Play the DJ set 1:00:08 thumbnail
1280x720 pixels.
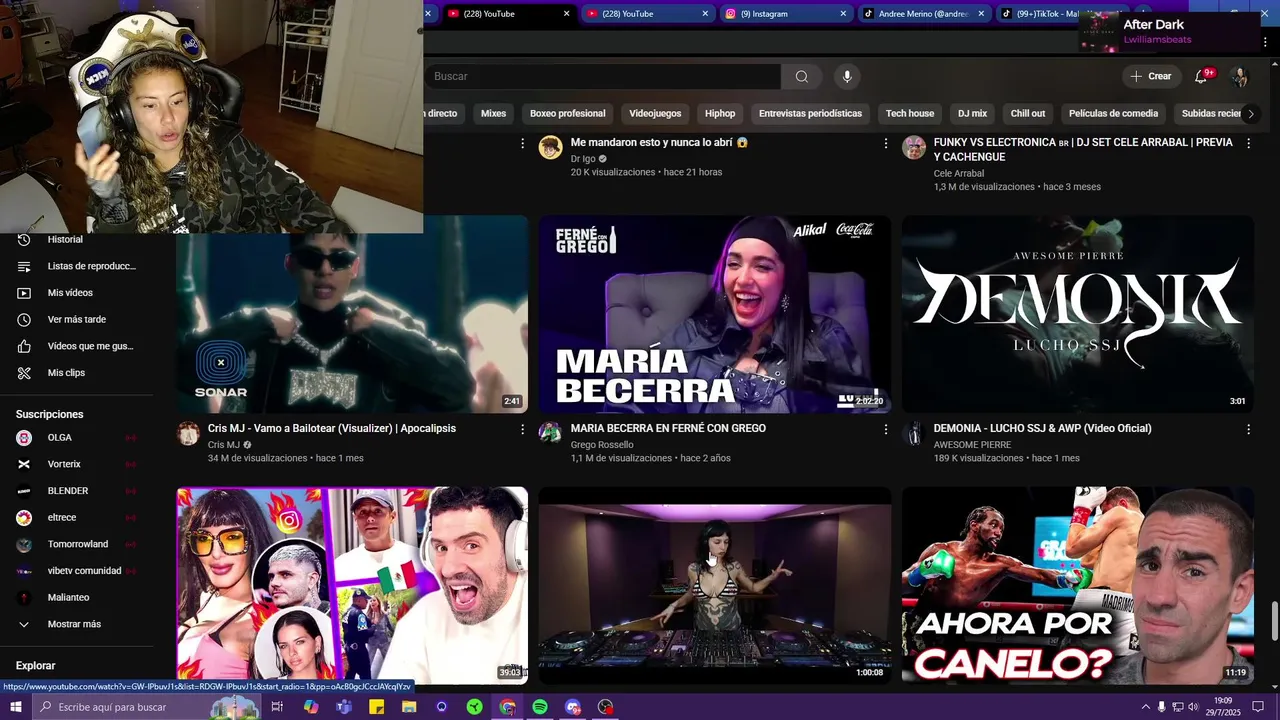[715, 585]
